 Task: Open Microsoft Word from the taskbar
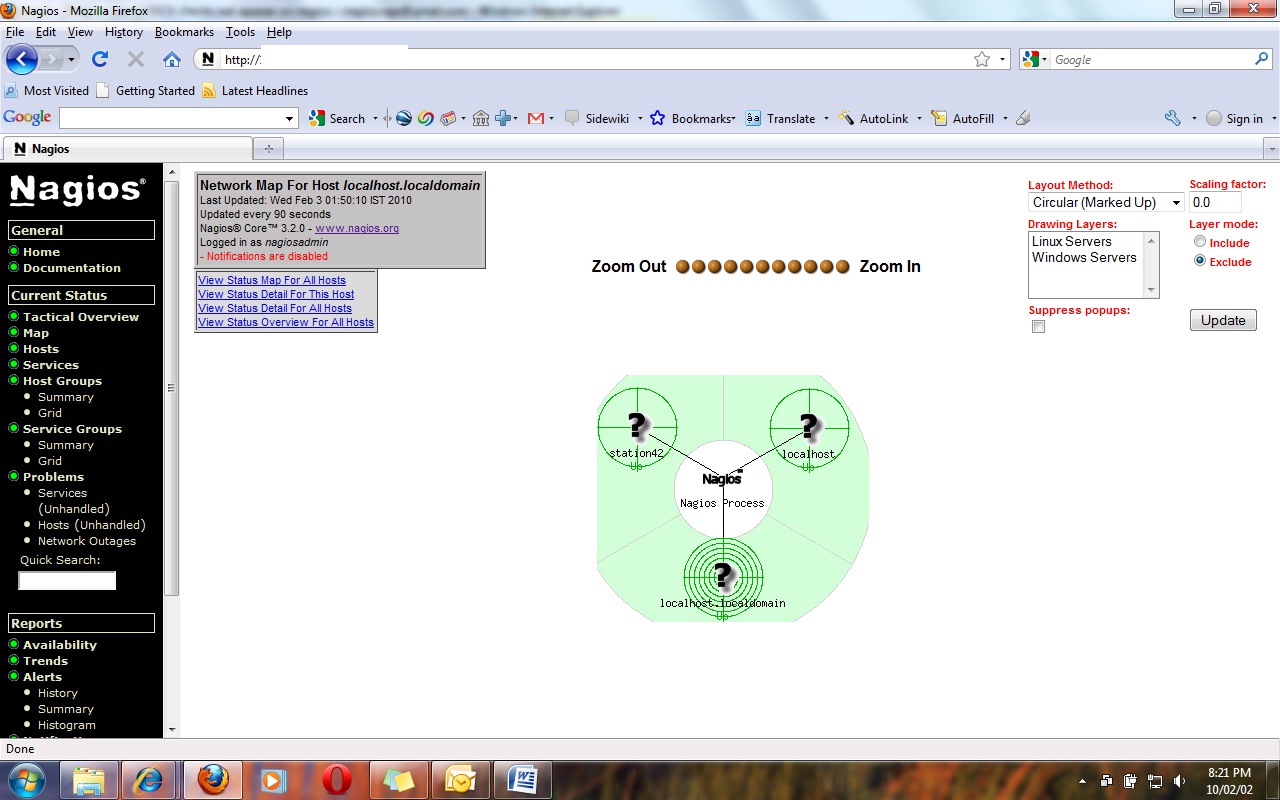(x=521, y=779)
